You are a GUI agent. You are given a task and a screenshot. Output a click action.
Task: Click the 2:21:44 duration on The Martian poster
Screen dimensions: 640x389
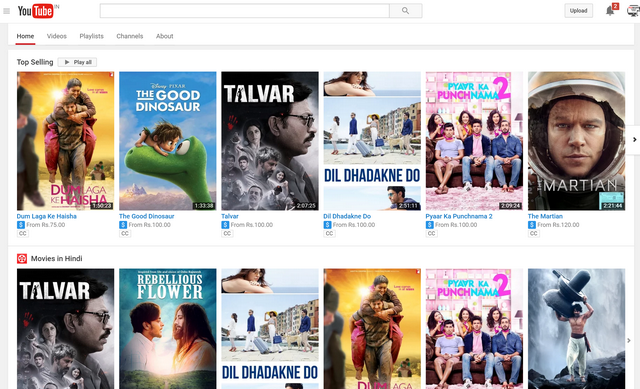(x=613, y=206)
